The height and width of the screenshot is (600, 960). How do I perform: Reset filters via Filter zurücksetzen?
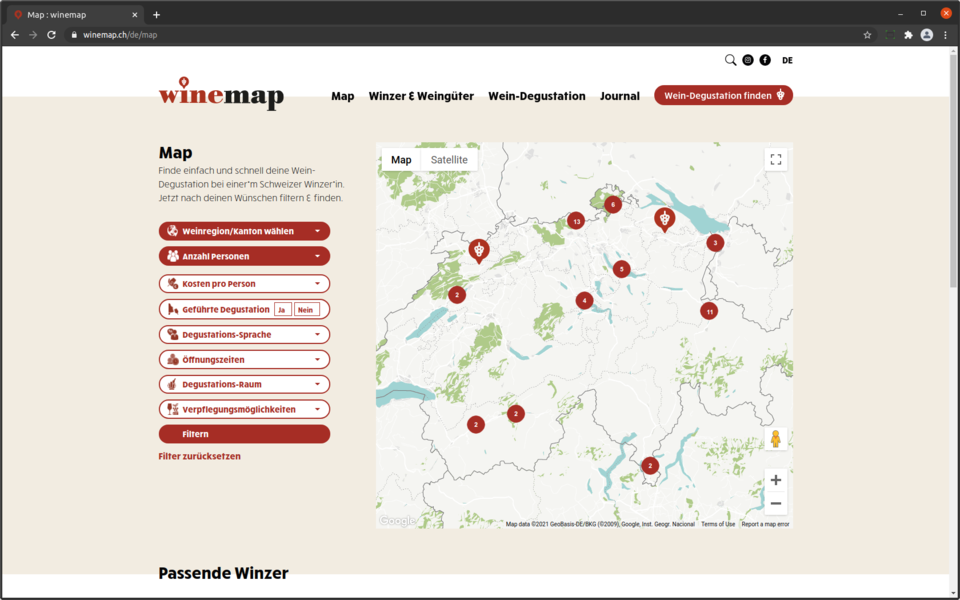click(x=200, y=456)
